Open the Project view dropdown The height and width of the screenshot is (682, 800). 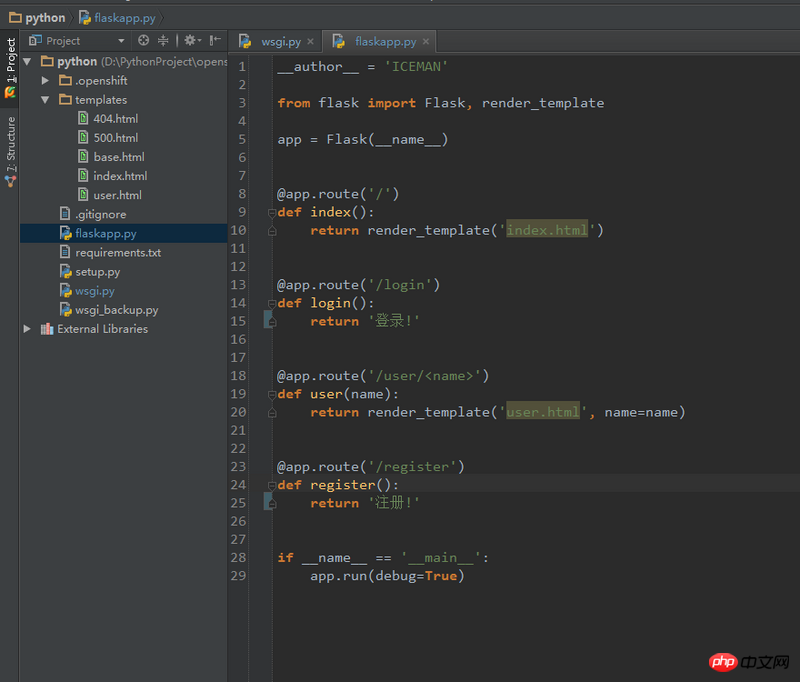121,41
